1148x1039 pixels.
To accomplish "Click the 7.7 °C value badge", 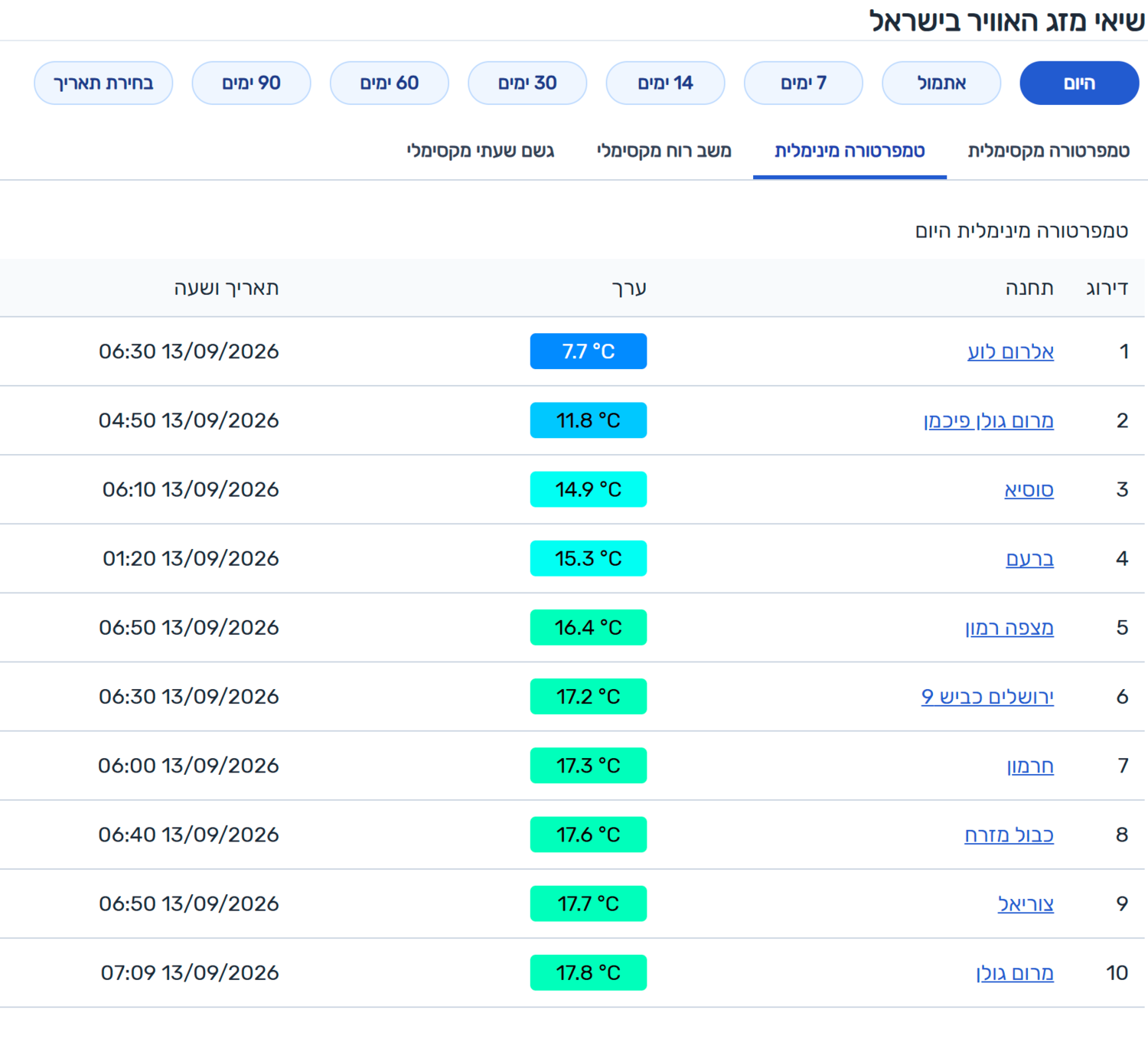I will click(x=589, y=351).
